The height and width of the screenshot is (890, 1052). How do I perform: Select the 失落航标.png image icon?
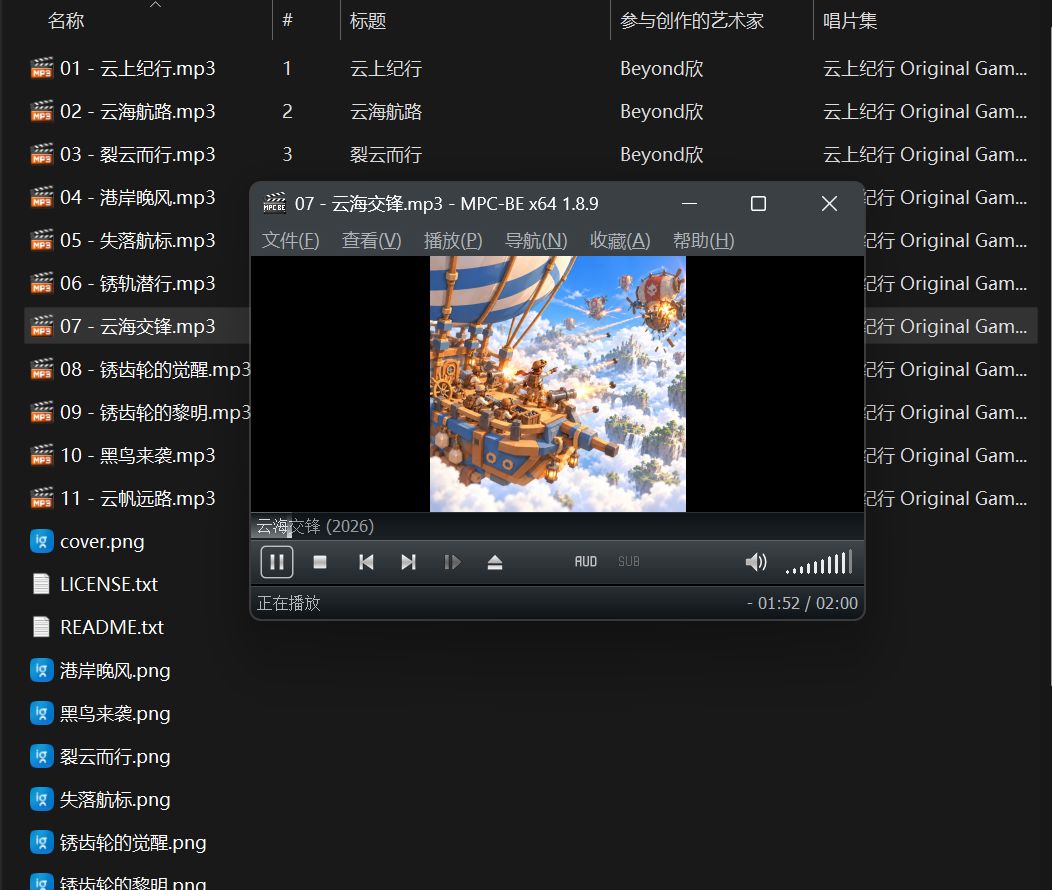pyautogui.click(x=42, y=799)
